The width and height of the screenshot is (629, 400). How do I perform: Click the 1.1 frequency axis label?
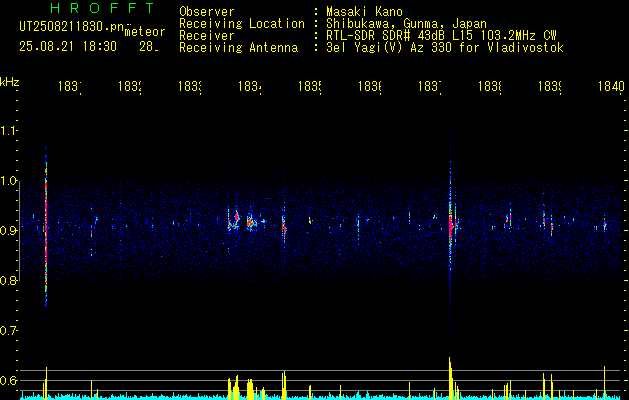[8, 130]
